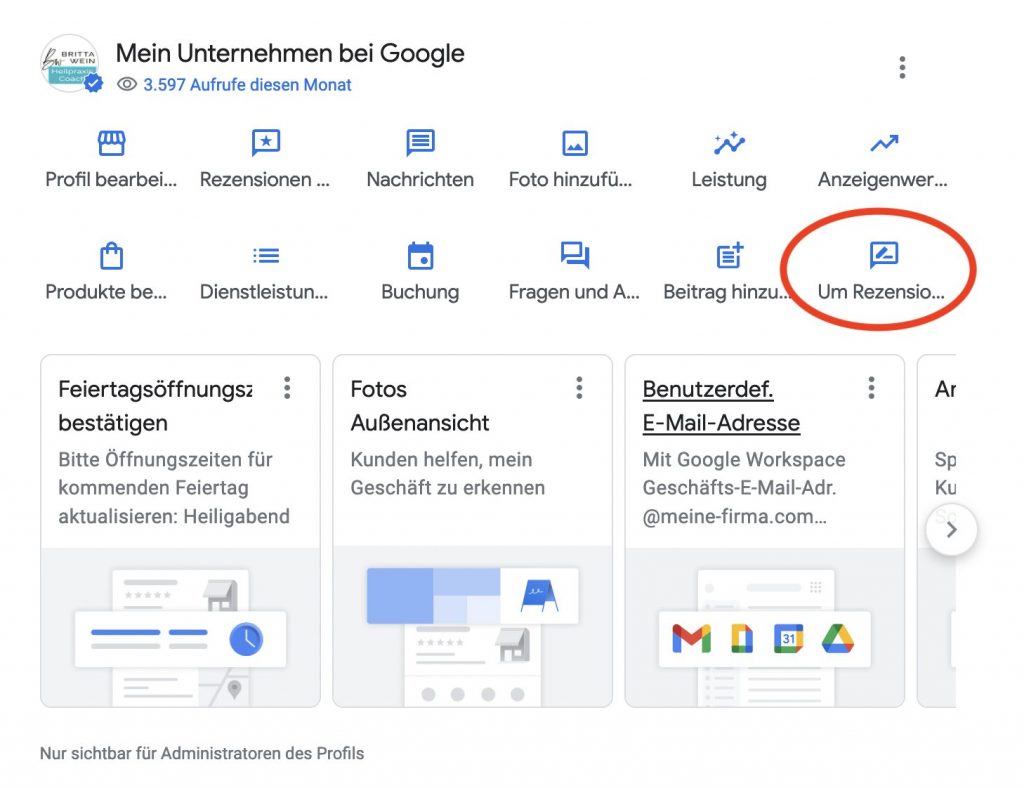1024x788 pixels.
Task: Click the Profil bearbei... label
Action: point(111,180)
